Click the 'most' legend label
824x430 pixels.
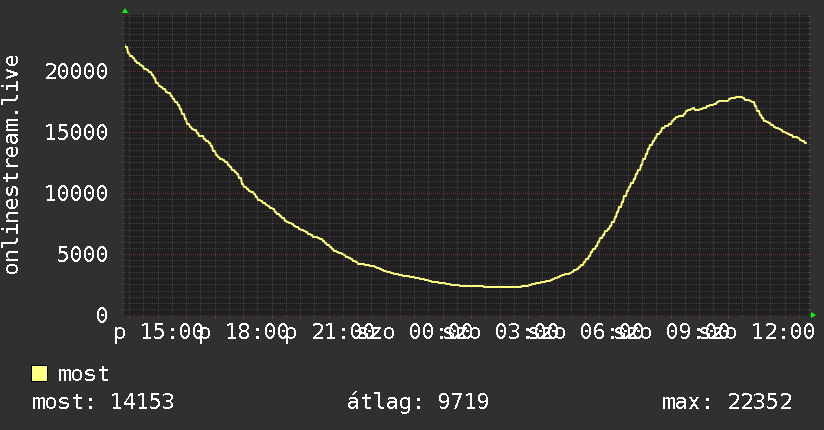point(83,374)
